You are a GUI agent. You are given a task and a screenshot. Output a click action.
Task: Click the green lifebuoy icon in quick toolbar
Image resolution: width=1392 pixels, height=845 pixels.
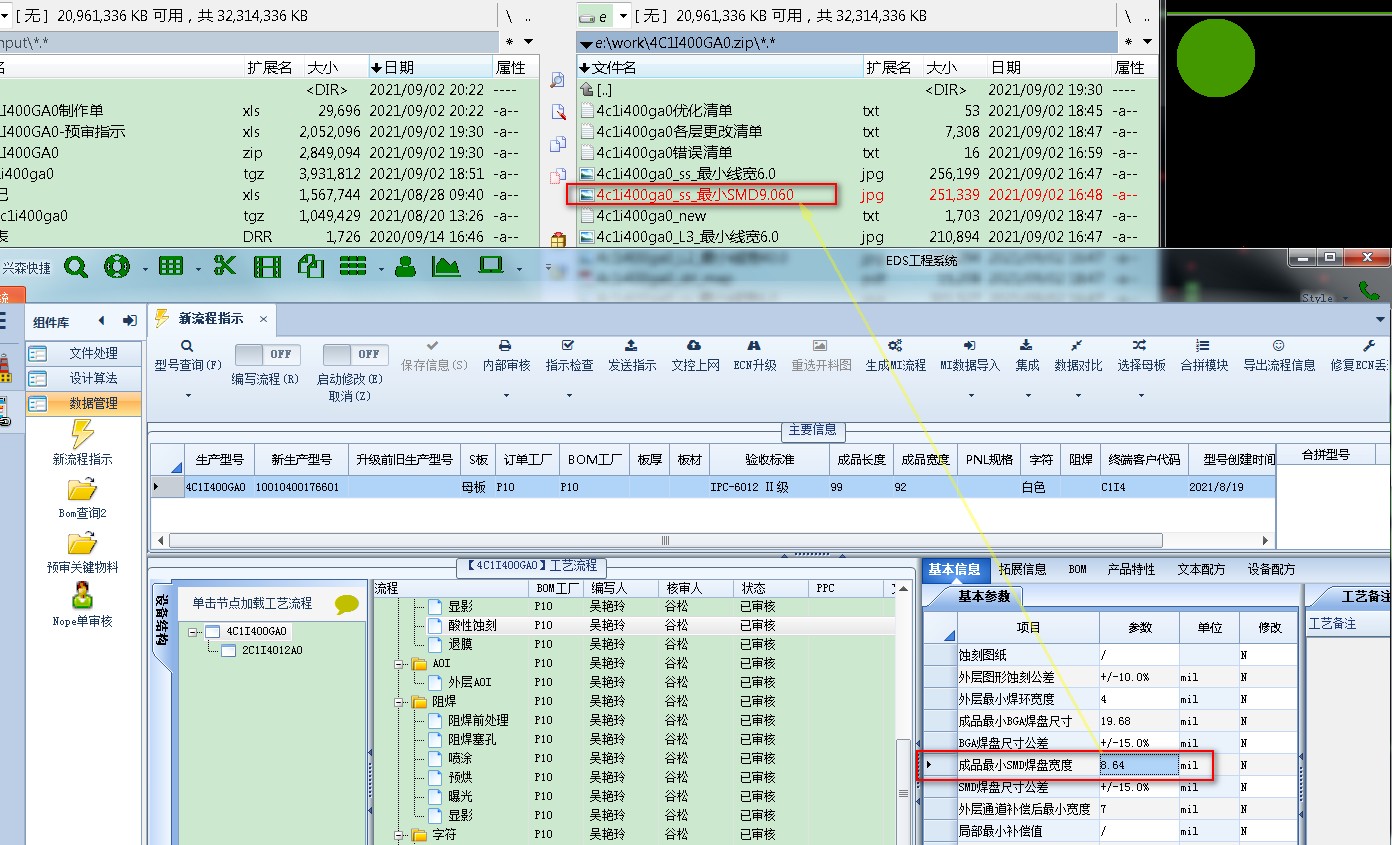(118, 267)
